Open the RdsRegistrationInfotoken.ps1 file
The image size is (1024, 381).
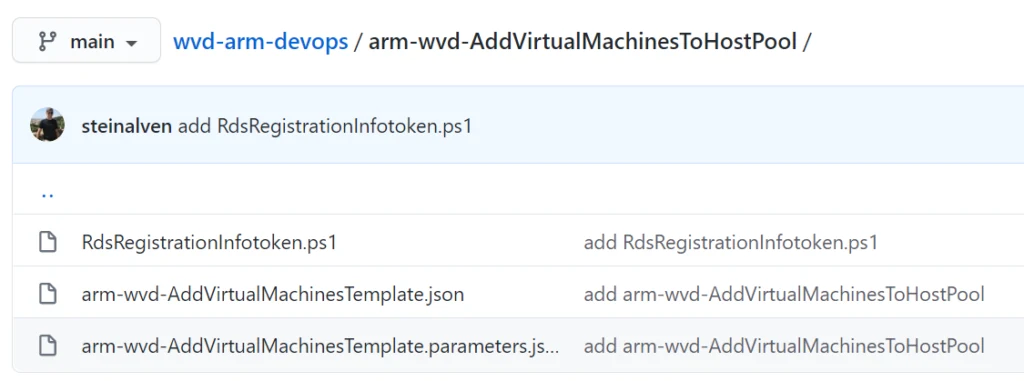point(209,242)
